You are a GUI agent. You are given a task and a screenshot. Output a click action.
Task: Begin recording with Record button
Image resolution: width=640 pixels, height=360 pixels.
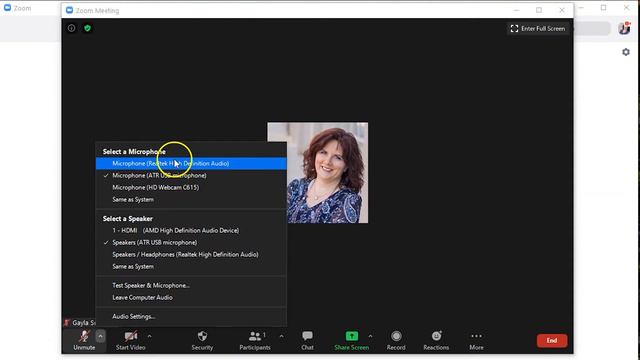coord(396,340)
